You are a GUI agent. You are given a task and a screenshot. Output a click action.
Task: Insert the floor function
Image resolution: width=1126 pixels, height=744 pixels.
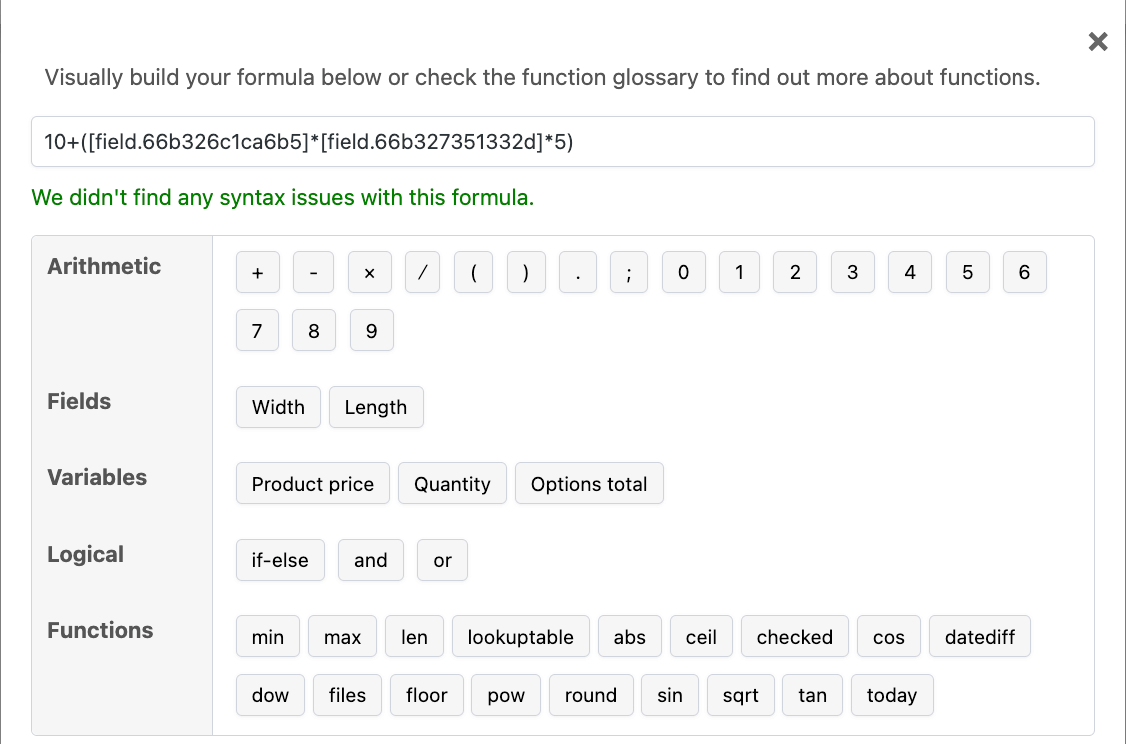(x=427, y=694)
